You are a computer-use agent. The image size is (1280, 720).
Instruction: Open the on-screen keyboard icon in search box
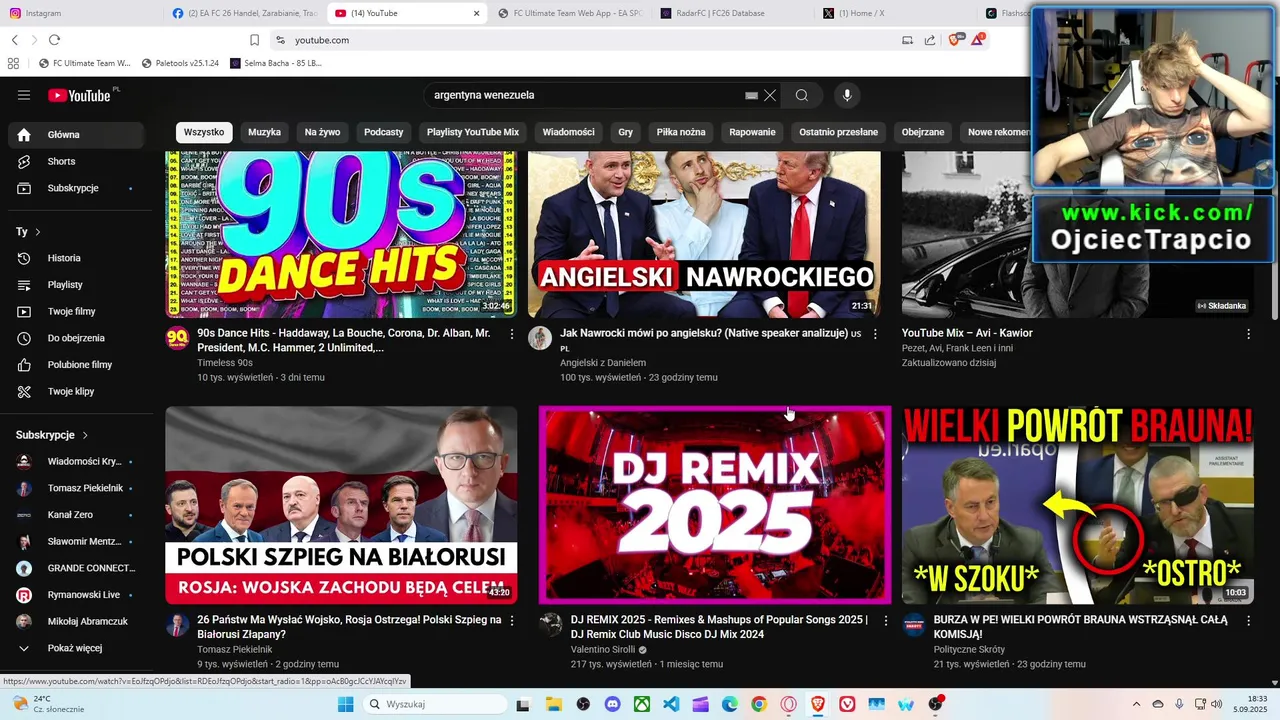pyautogui.click(x=751, y=95)
